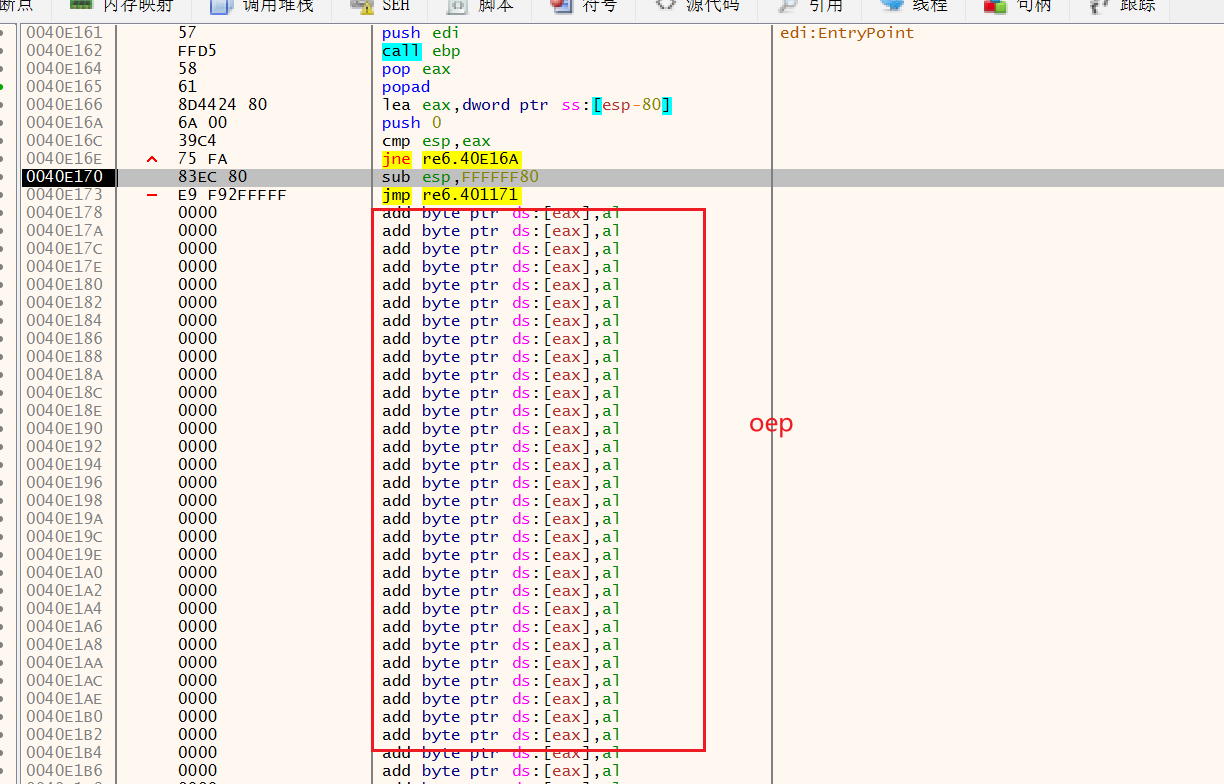
Task: Click the References magnifier icon
Action: pos(788,6)
